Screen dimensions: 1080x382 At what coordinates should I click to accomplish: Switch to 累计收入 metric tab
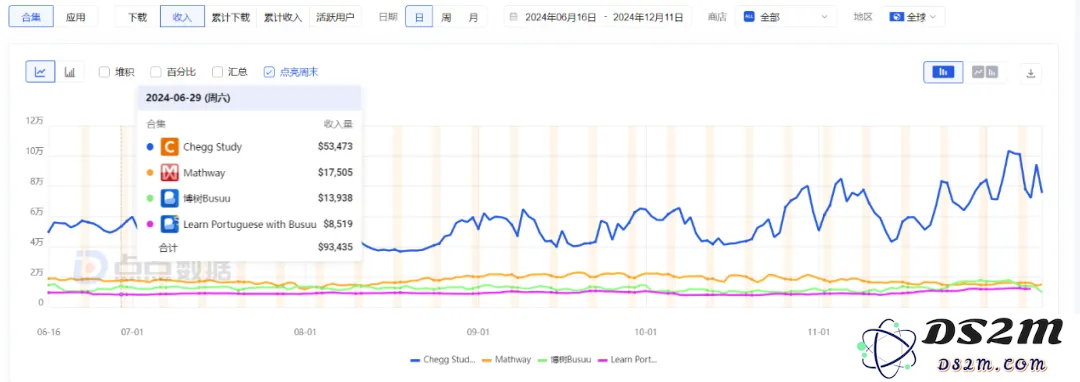point(283,17)
